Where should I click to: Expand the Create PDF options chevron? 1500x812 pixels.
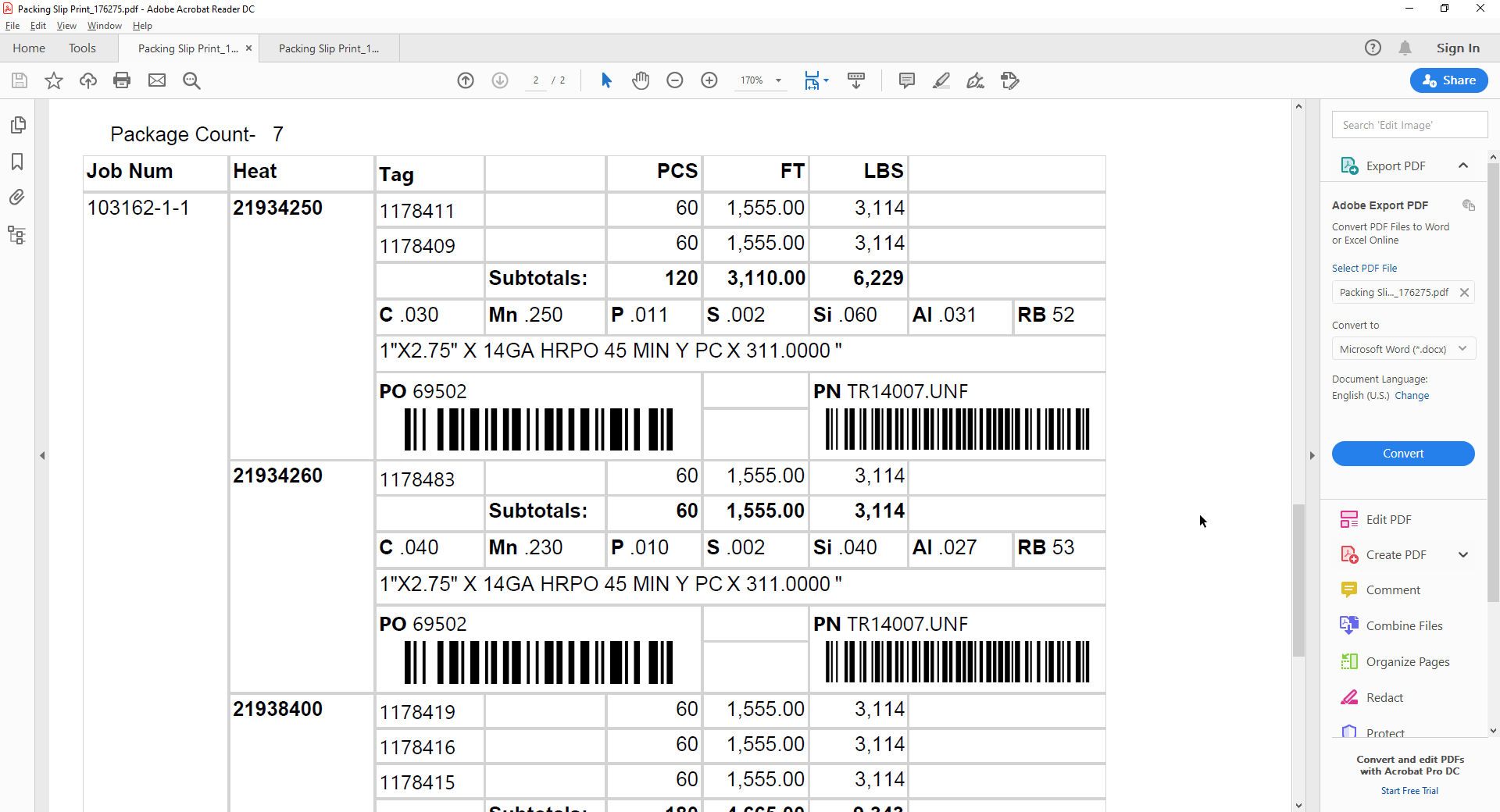[x=1463, y=554]
